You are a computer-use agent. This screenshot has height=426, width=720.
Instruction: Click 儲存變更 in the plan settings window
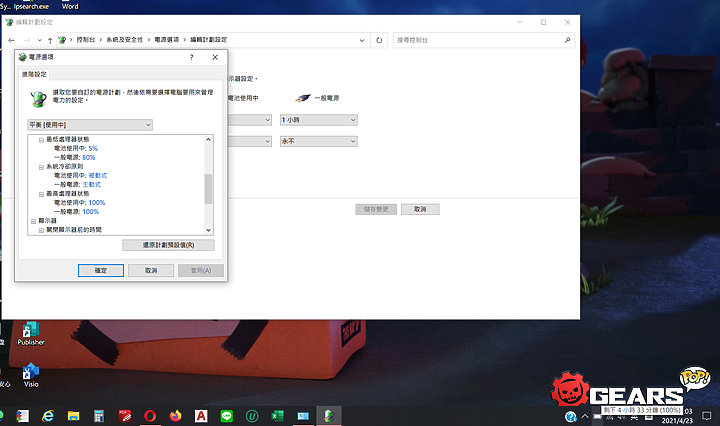click(x=376, y=209)
